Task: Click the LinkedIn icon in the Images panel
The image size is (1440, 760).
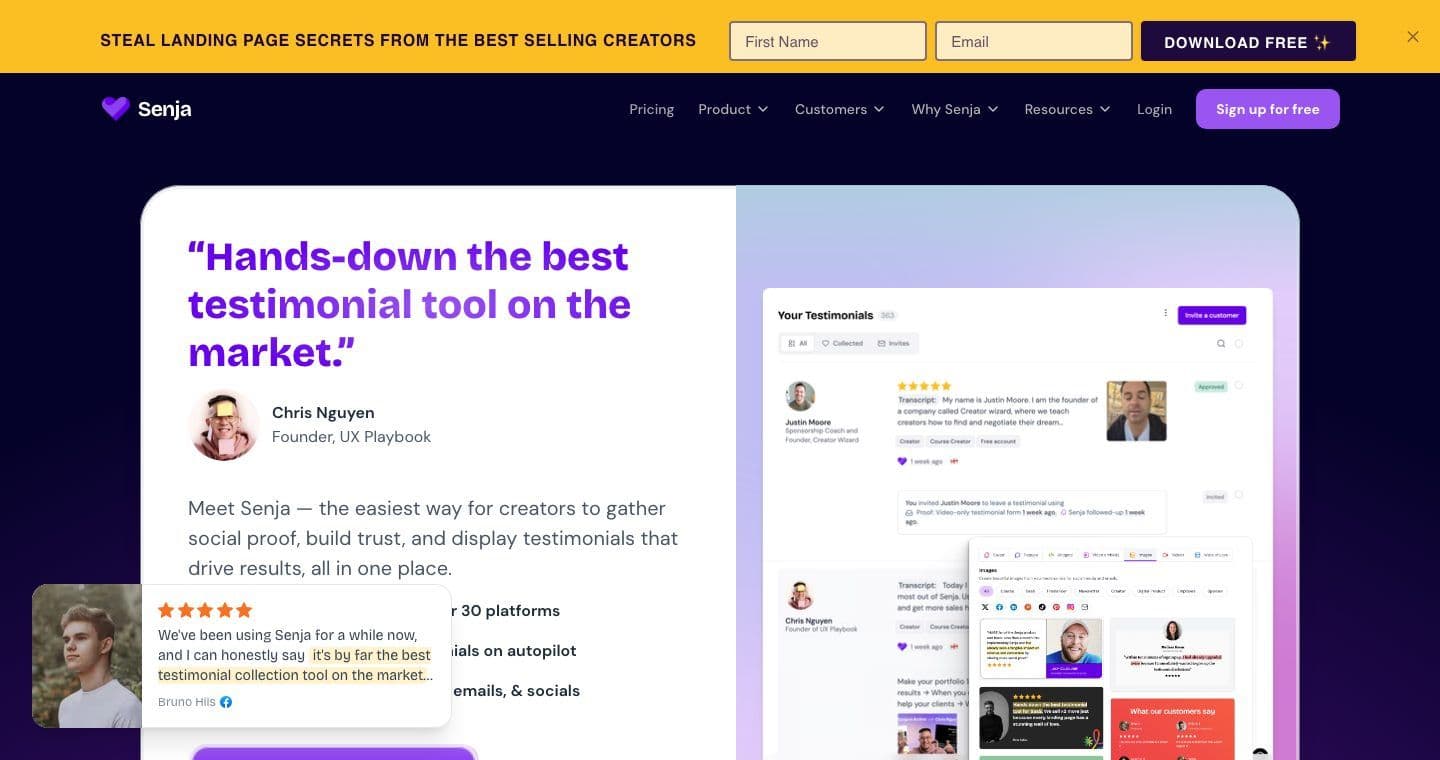Action: 1014,607
